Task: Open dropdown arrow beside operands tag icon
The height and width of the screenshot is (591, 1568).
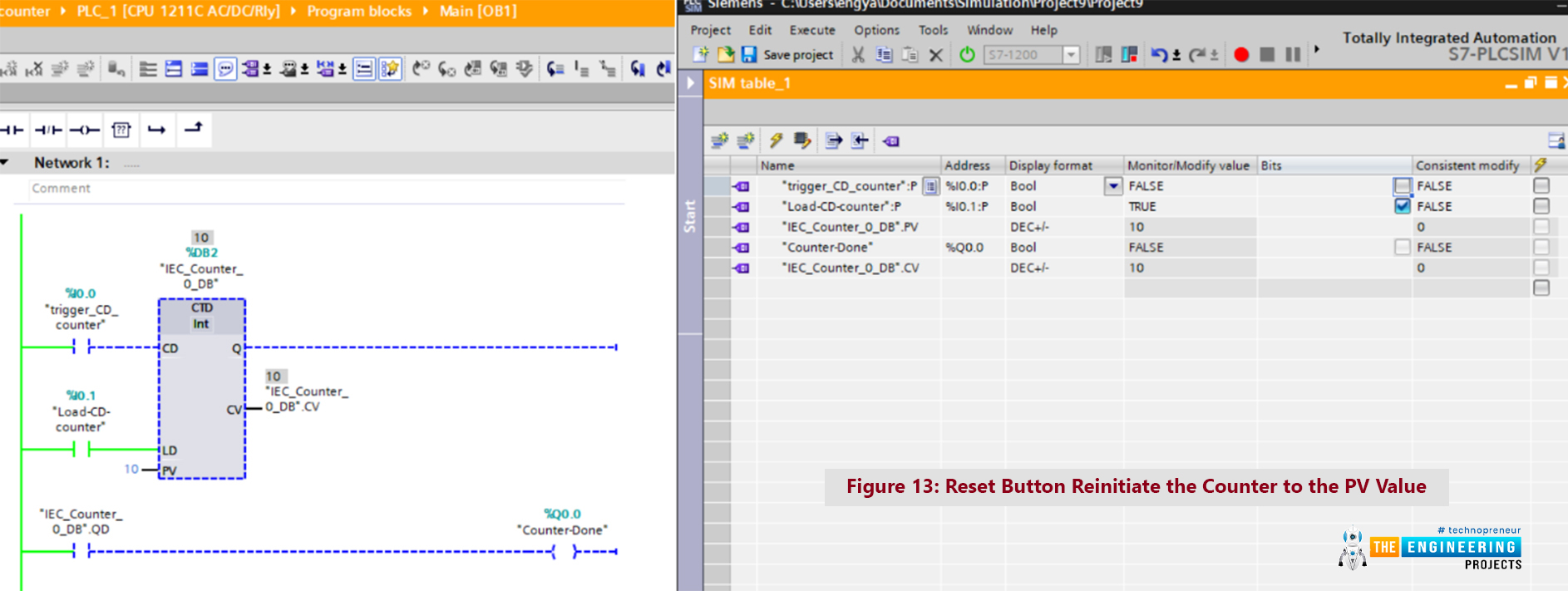Action: tap(267, 70)
